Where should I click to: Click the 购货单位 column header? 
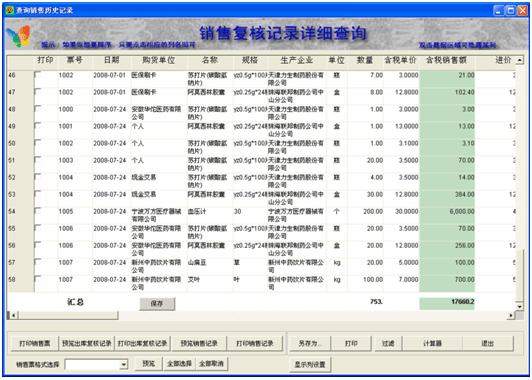pyautogui.click(x=159, y=60)
